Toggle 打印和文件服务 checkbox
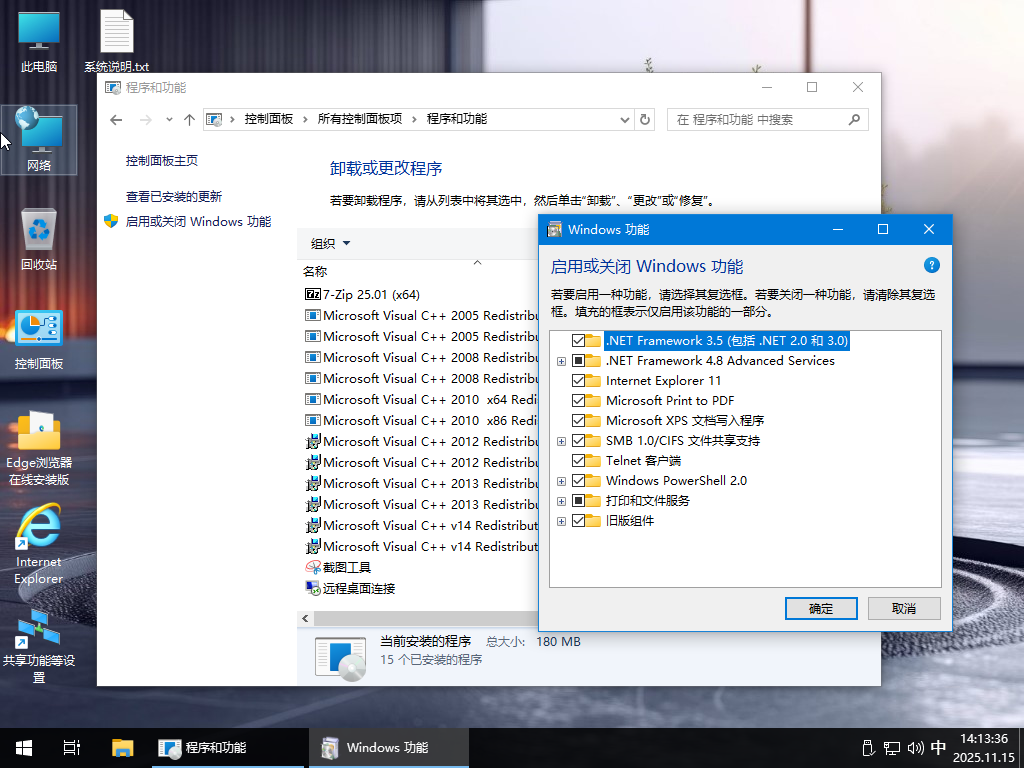1024x768 pixels. (578, 501)
